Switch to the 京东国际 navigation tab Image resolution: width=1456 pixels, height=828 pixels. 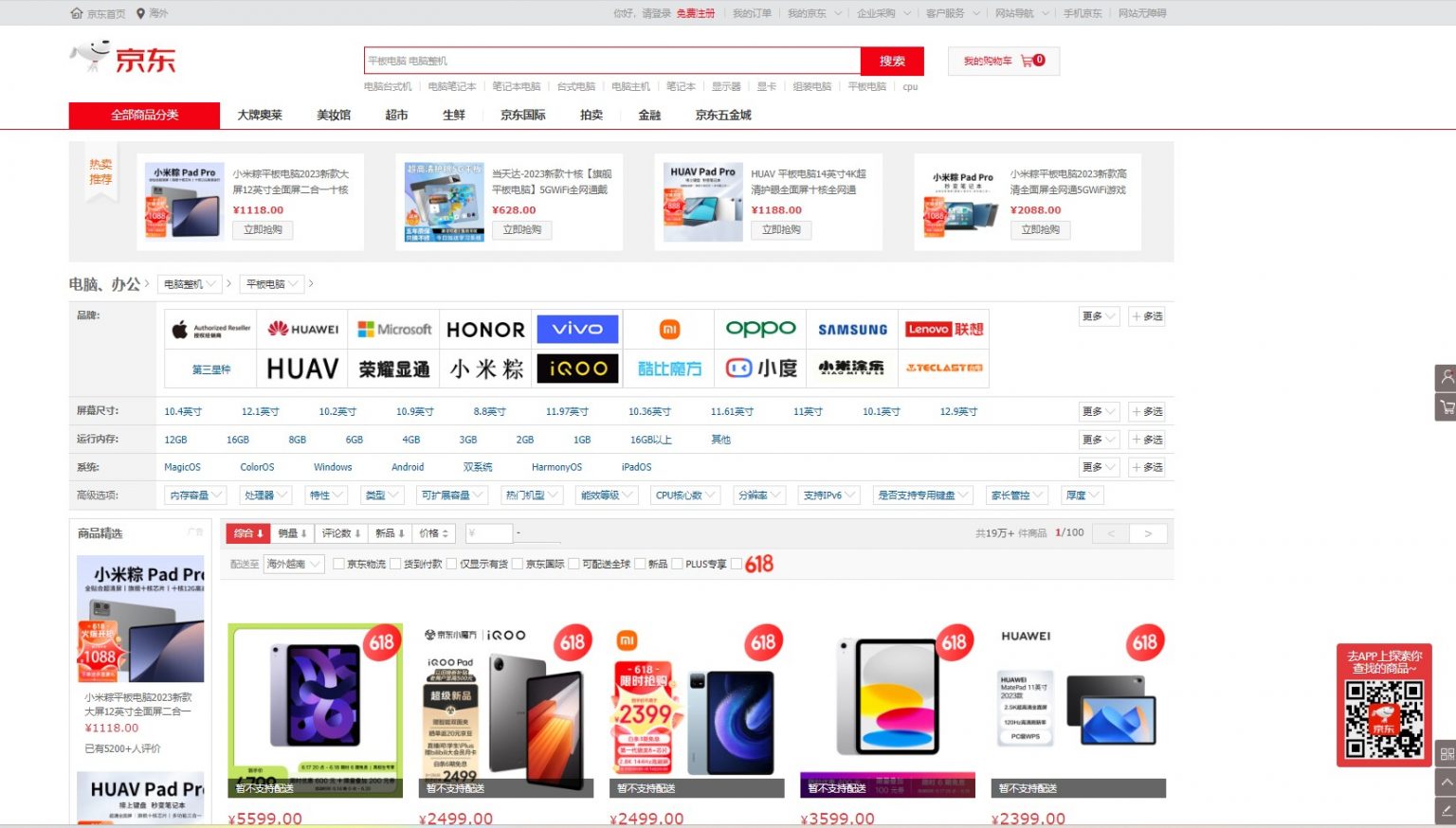(522, 115)
